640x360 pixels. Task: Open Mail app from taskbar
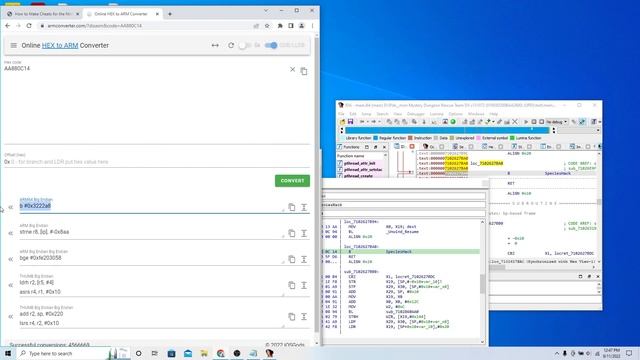[188, 353]
